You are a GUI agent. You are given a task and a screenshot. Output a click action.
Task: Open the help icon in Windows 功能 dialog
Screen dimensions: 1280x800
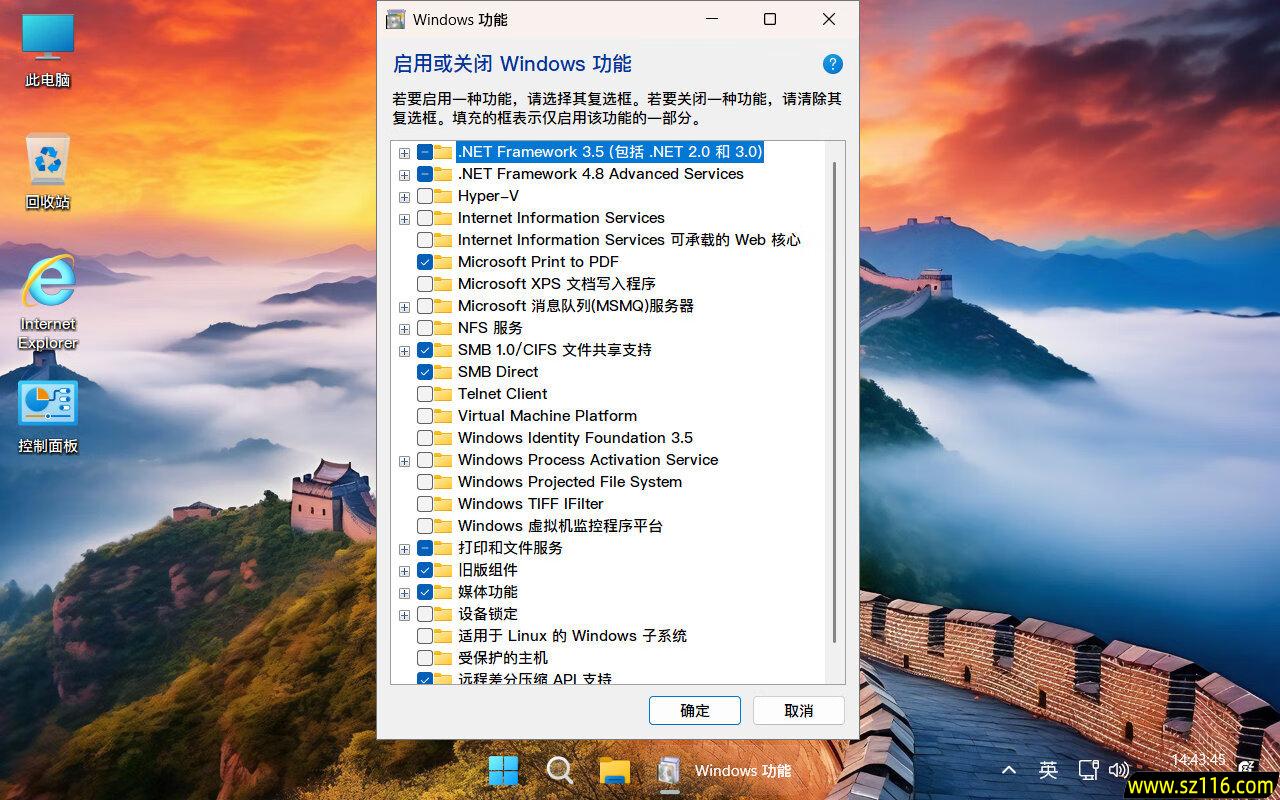click(833, 64)
